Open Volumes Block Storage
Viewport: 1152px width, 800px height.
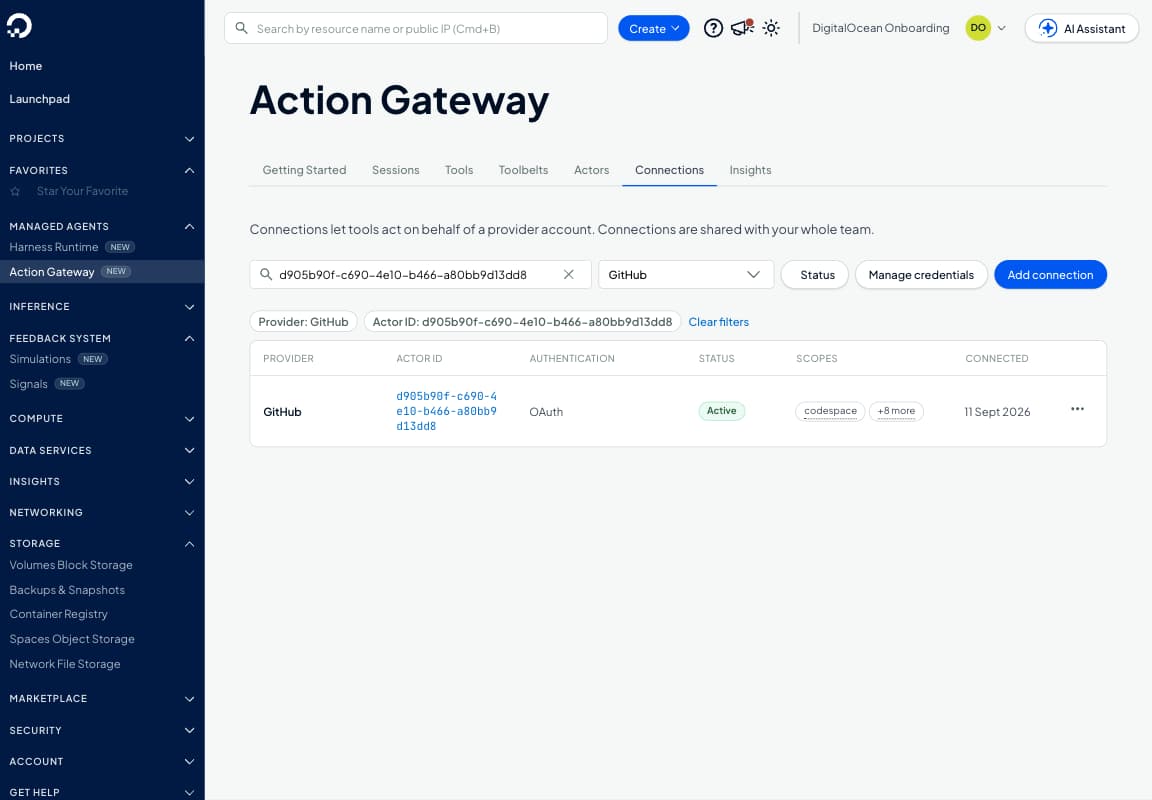coord(71,565)
